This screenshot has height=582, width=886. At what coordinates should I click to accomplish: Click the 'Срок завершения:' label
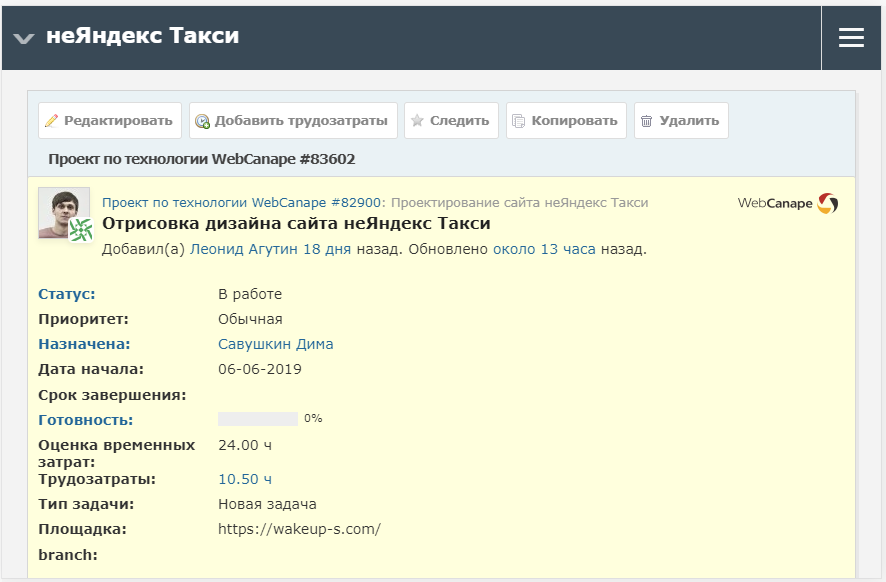coord(112,395)
